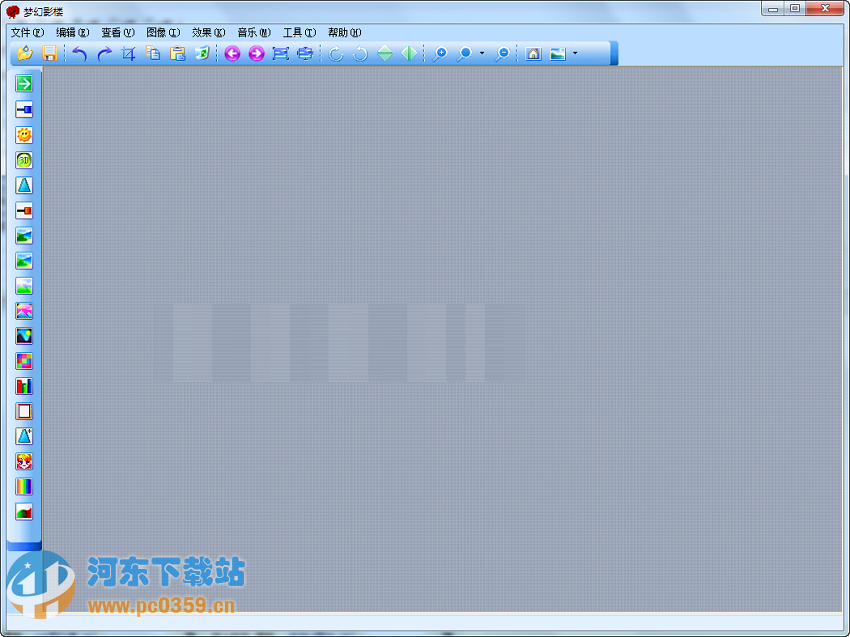Click the blue triangle with plus icon
This screenshot has width=850, height=637.
[x=24, y=436]
